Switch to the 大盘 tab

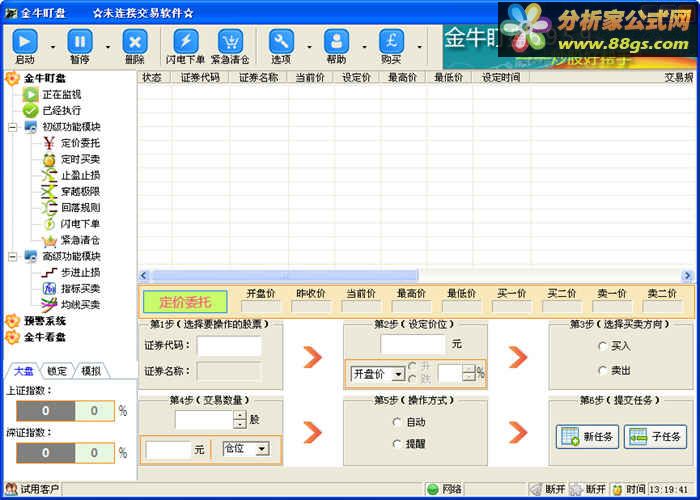click(24, 371)
